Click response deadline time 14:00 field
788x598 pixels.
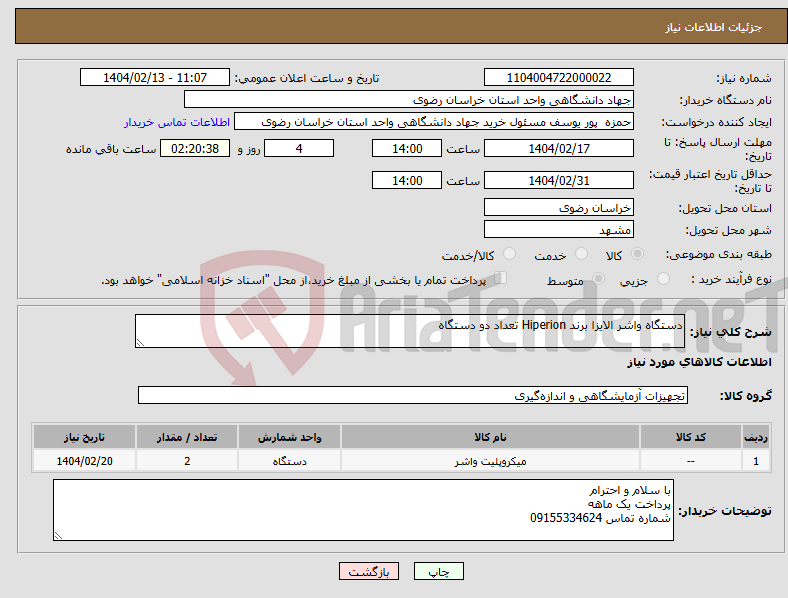coord(407,148)
